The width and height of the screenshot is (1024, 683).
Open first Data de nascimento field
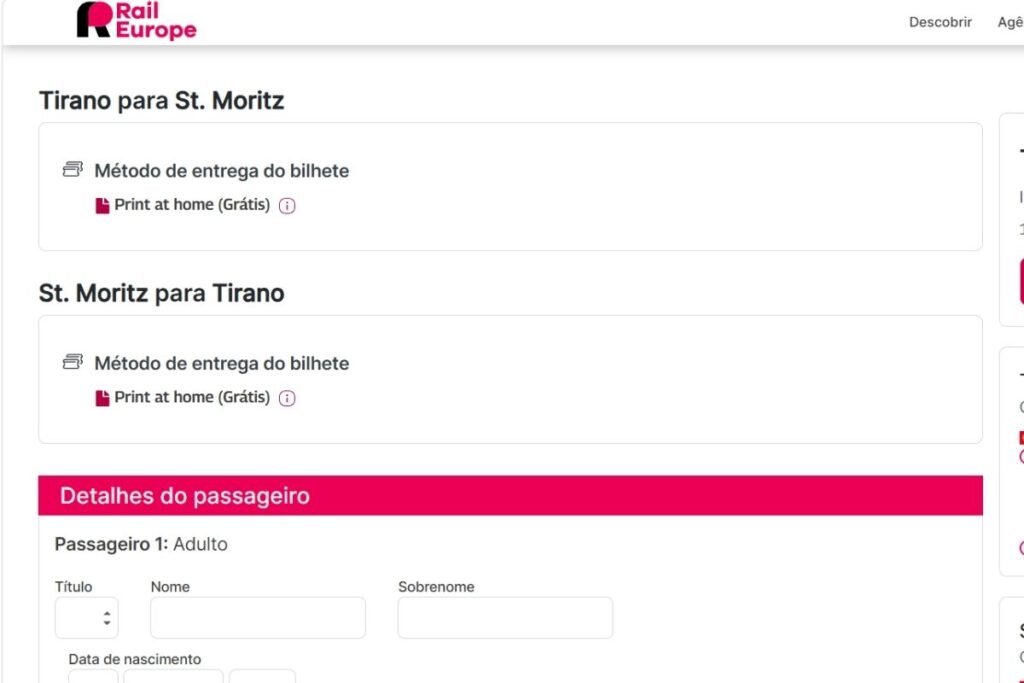coord(93,677)
